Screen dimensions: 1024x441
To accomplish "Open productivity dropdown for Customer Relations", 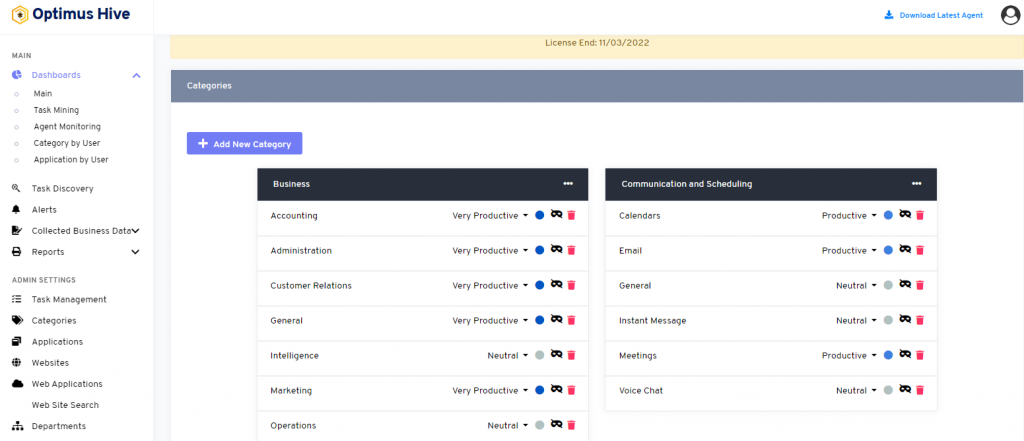I will 490,286.
